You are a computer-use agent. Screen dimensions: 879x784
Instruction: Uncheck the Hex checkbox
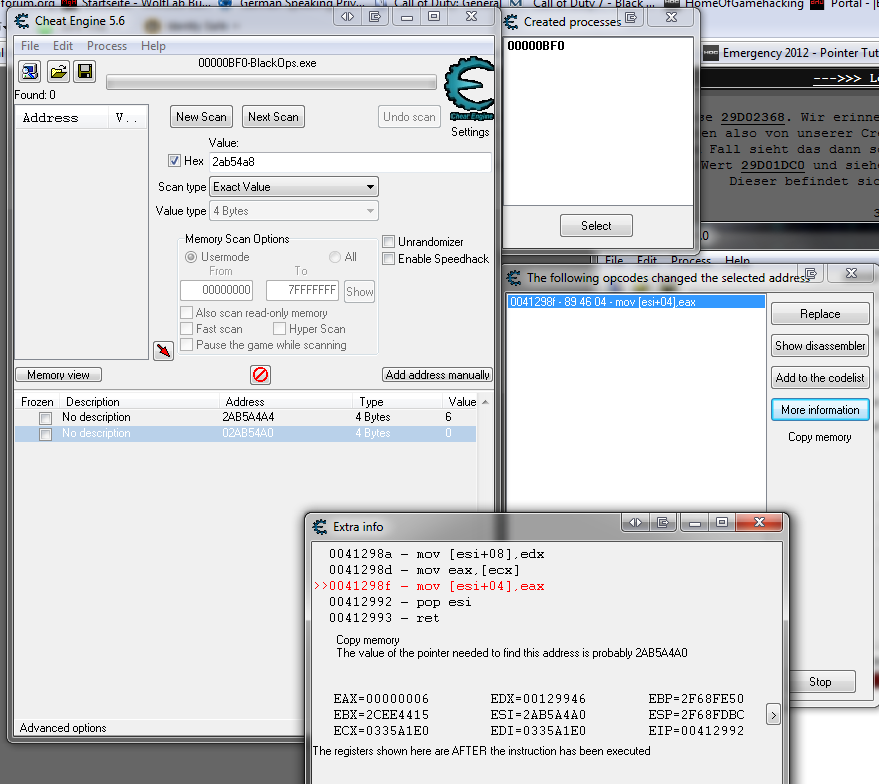tap(175, 161)
